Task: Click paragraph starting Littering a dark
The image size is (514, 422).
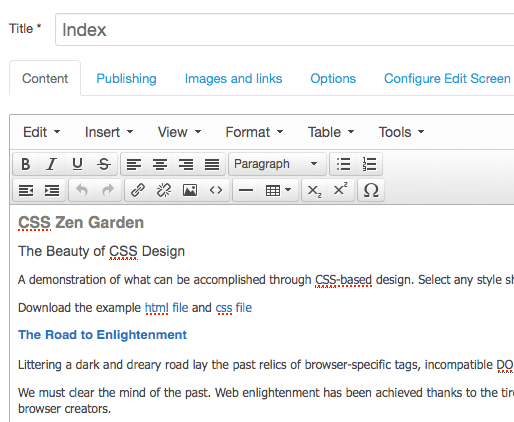Action: tap(266, 365)
